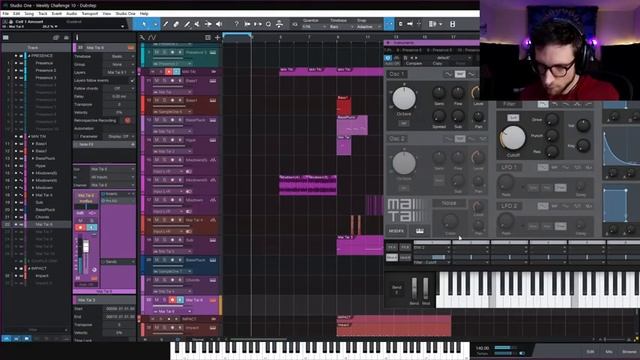Viewport: 640px width, 360px height.
Task: Open the Song menu
Action: tap(29, 14)
